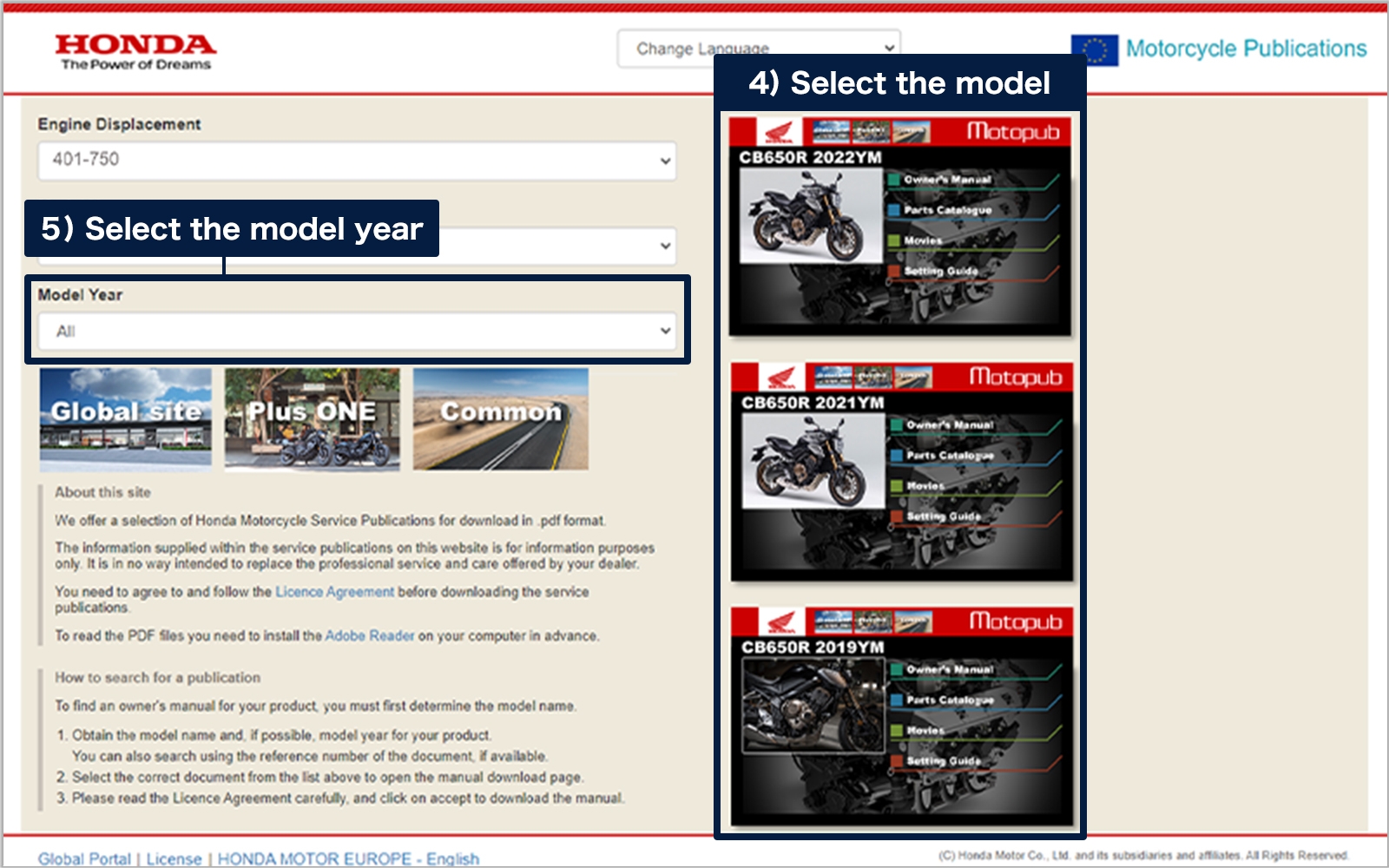Select Movies under CB650R 2019YM
Viewport: 1389px width, 868px height.
pyautogui.click(x=925, y=731)
